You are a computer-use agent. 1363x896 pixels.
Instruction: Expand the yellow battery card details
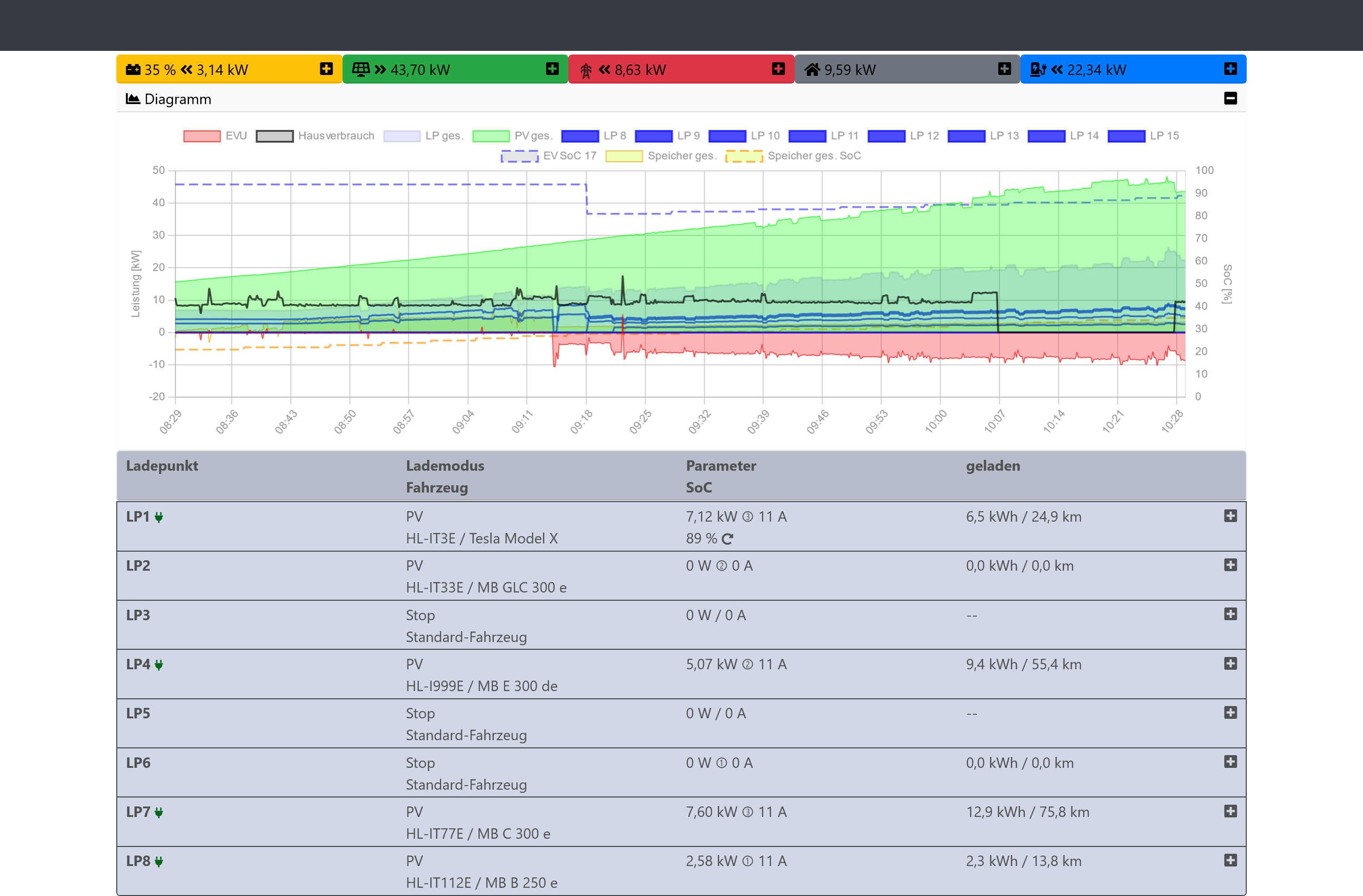click(x=326, y=69)
